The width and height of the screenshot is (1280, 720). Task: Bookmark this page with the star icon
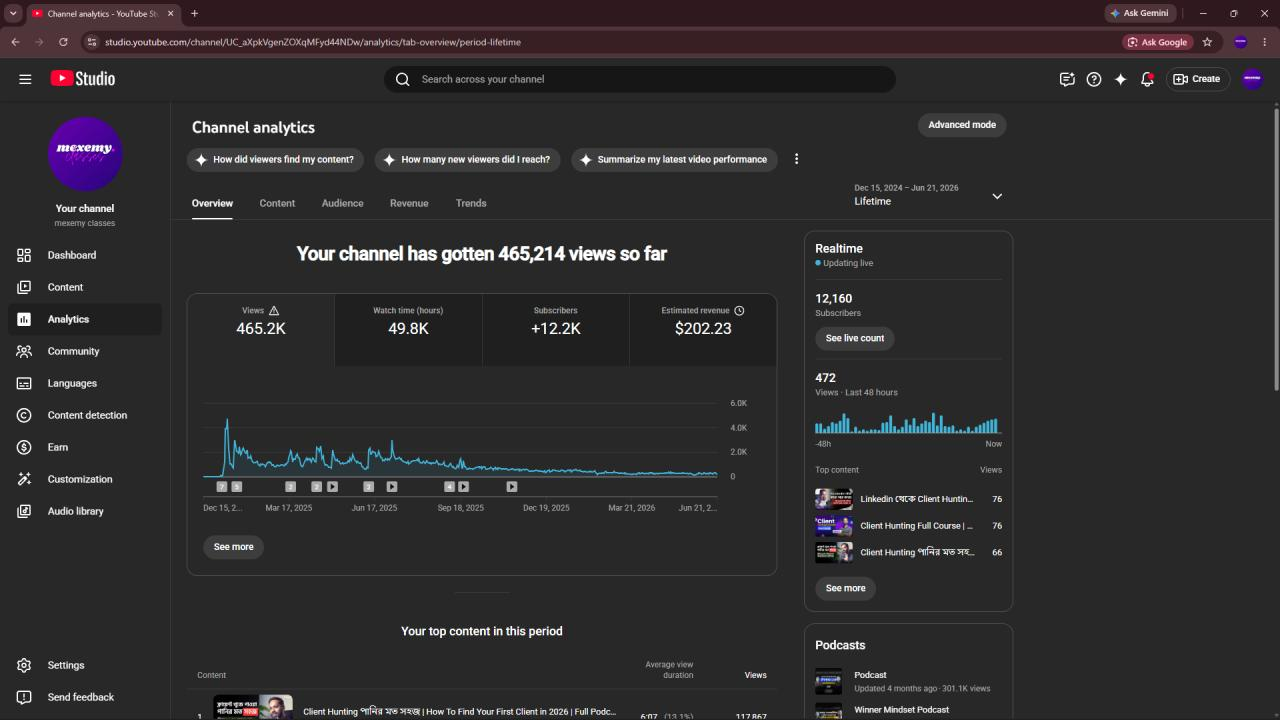point(1207,42)
